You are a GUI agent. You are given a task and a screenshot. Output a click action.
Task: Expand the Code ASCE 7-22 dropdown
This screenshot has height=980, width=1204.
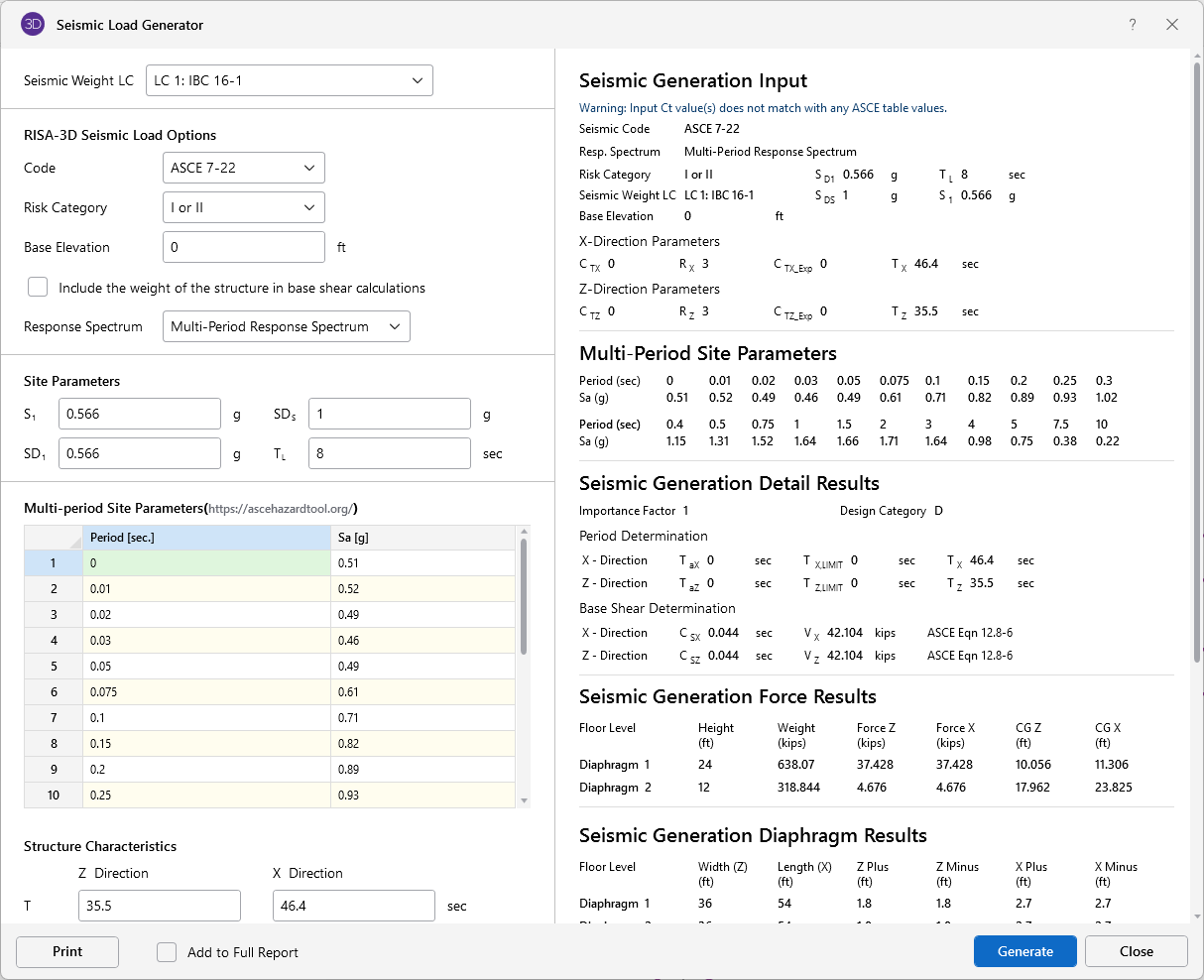(x=243, y=168)
